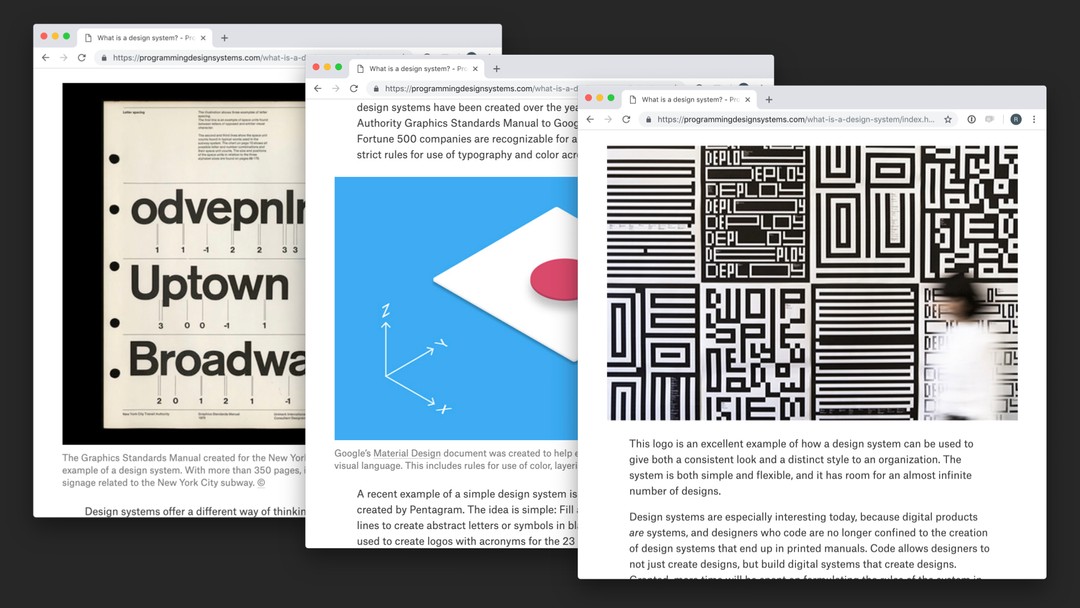The width and height of the screenshot is (1080, 608).
Task: Click the extension icon right of the info icon
Action: (x=991, y=118)
